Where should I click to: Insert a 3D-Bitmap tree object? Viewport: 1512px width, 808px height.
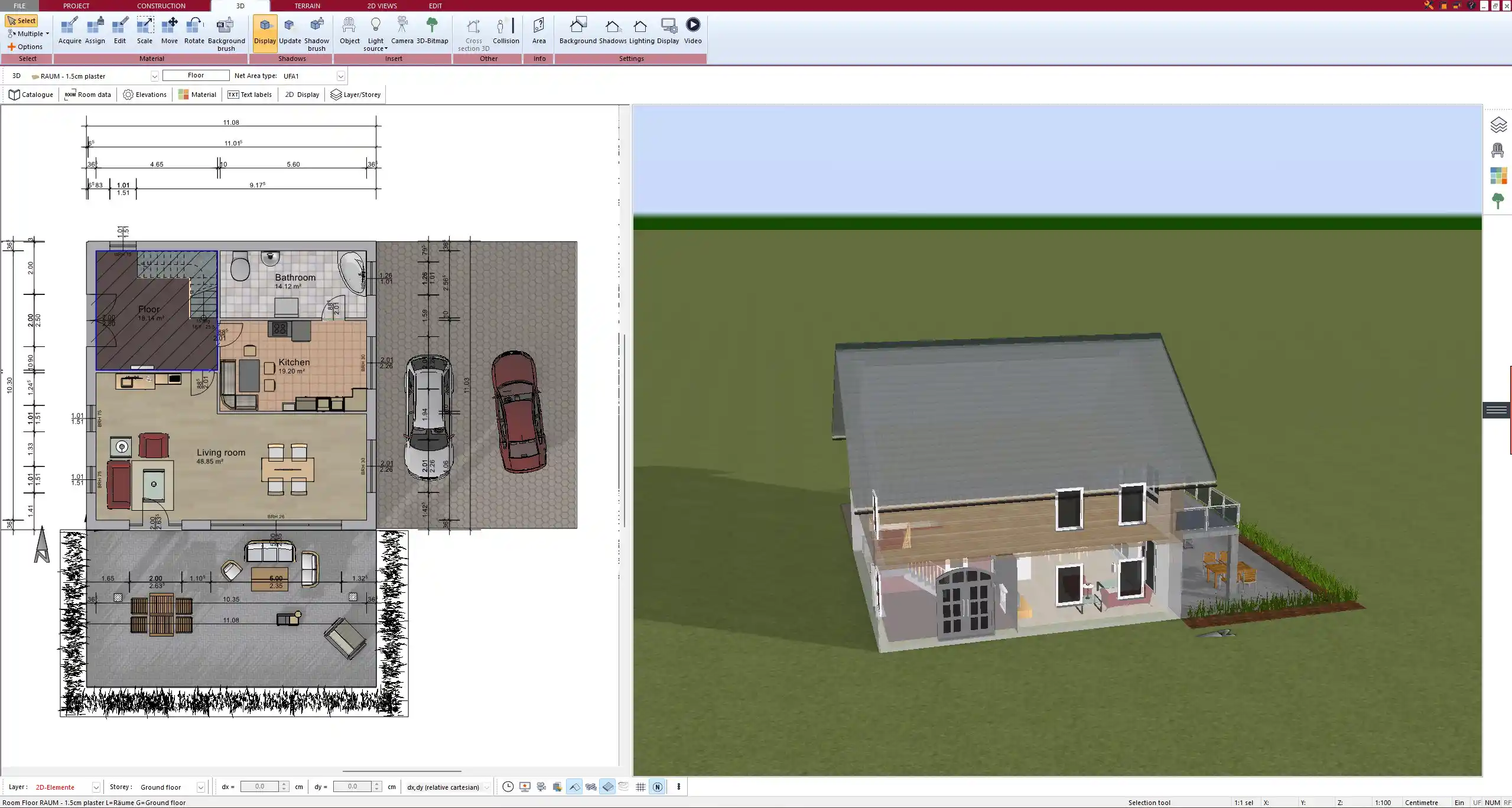point(432,31)
